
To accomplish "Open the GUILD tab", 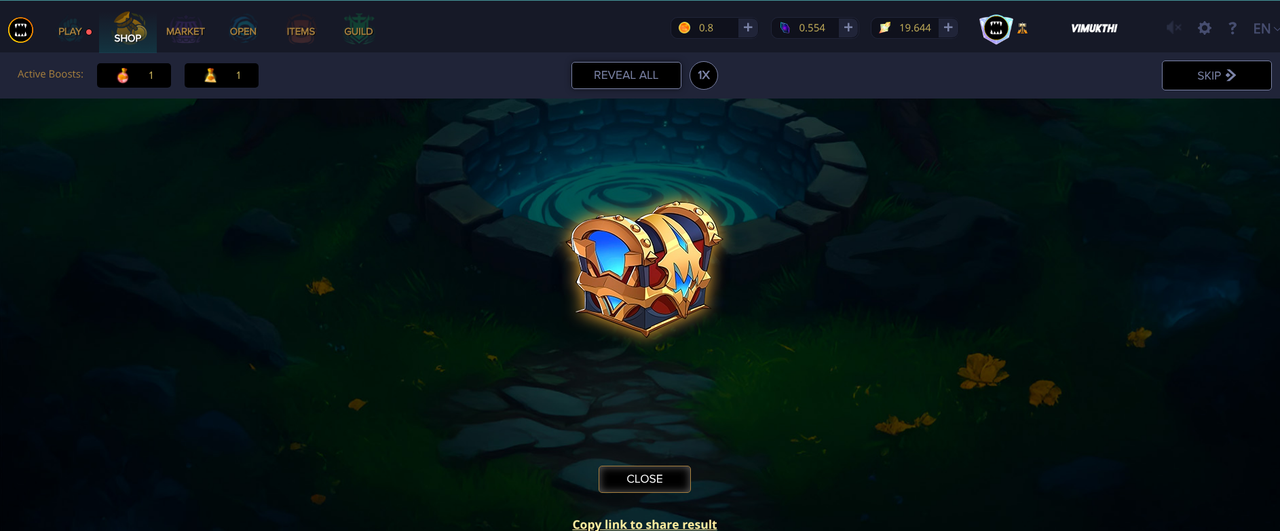I will click(358, 30).
